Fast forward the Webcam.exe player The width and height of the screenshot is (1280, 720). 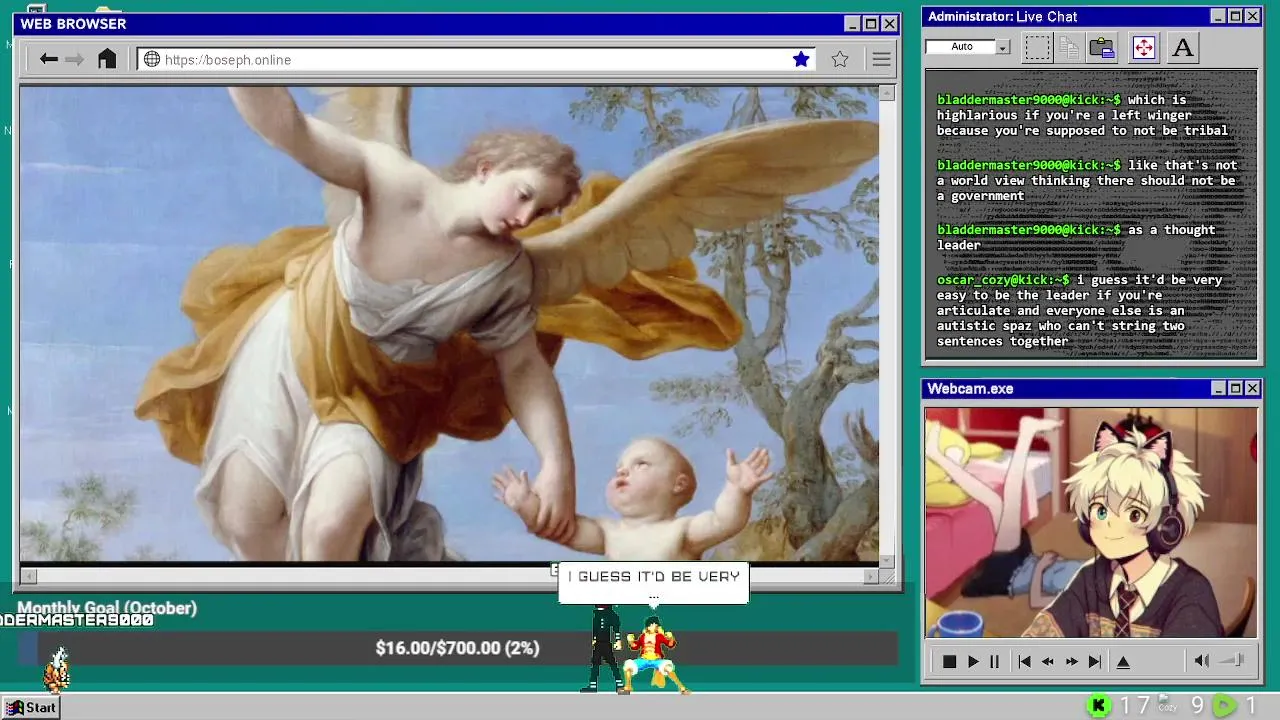tap(1072, 661)
